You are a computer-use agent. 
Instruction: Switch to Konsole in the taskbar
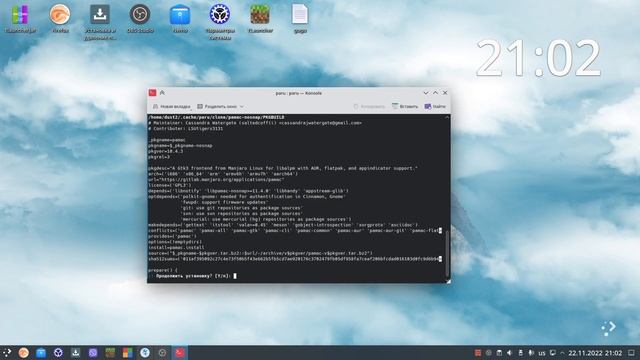click(180, 353)
